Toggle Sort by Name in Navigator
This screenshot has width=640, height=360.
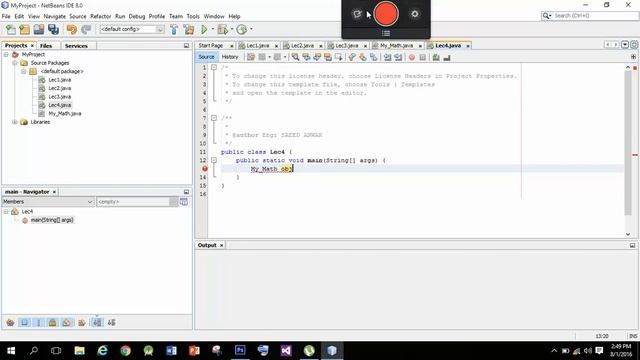(x=97, y=322)
